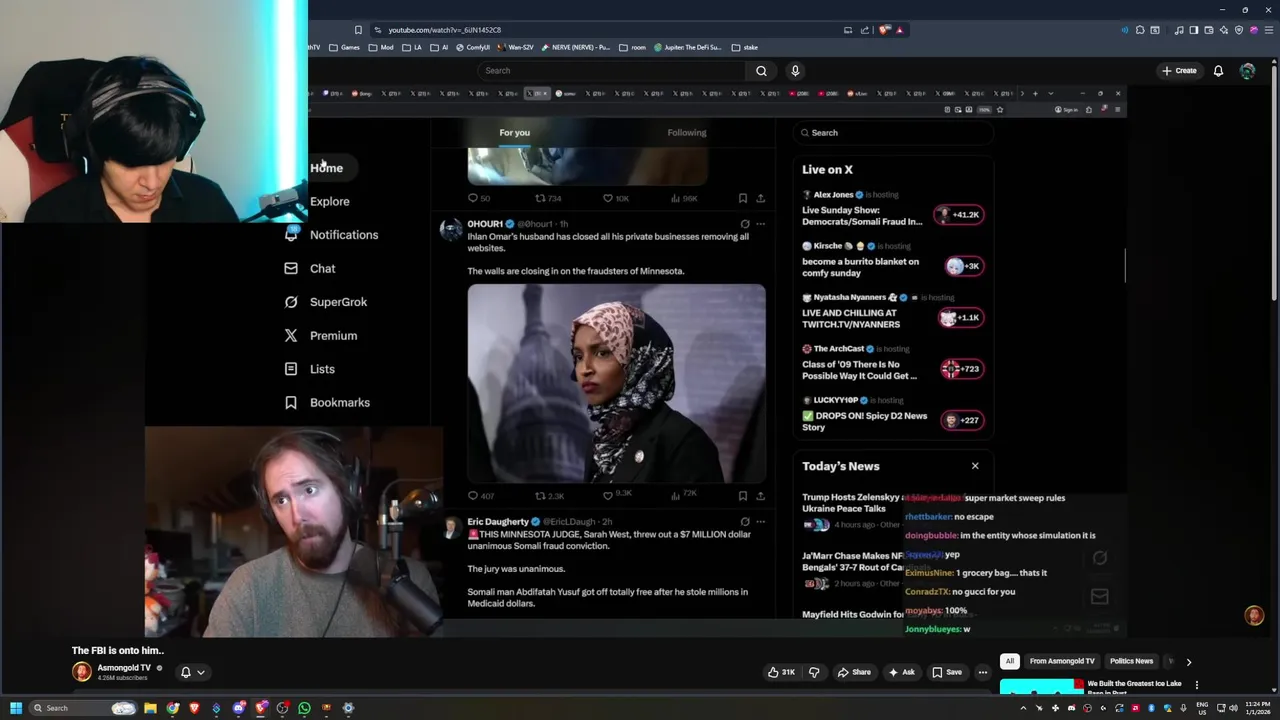This screenshot has width=1280, height=720.
Task: Open Explore in the X sidebar
Action: (x=329, y=201)
